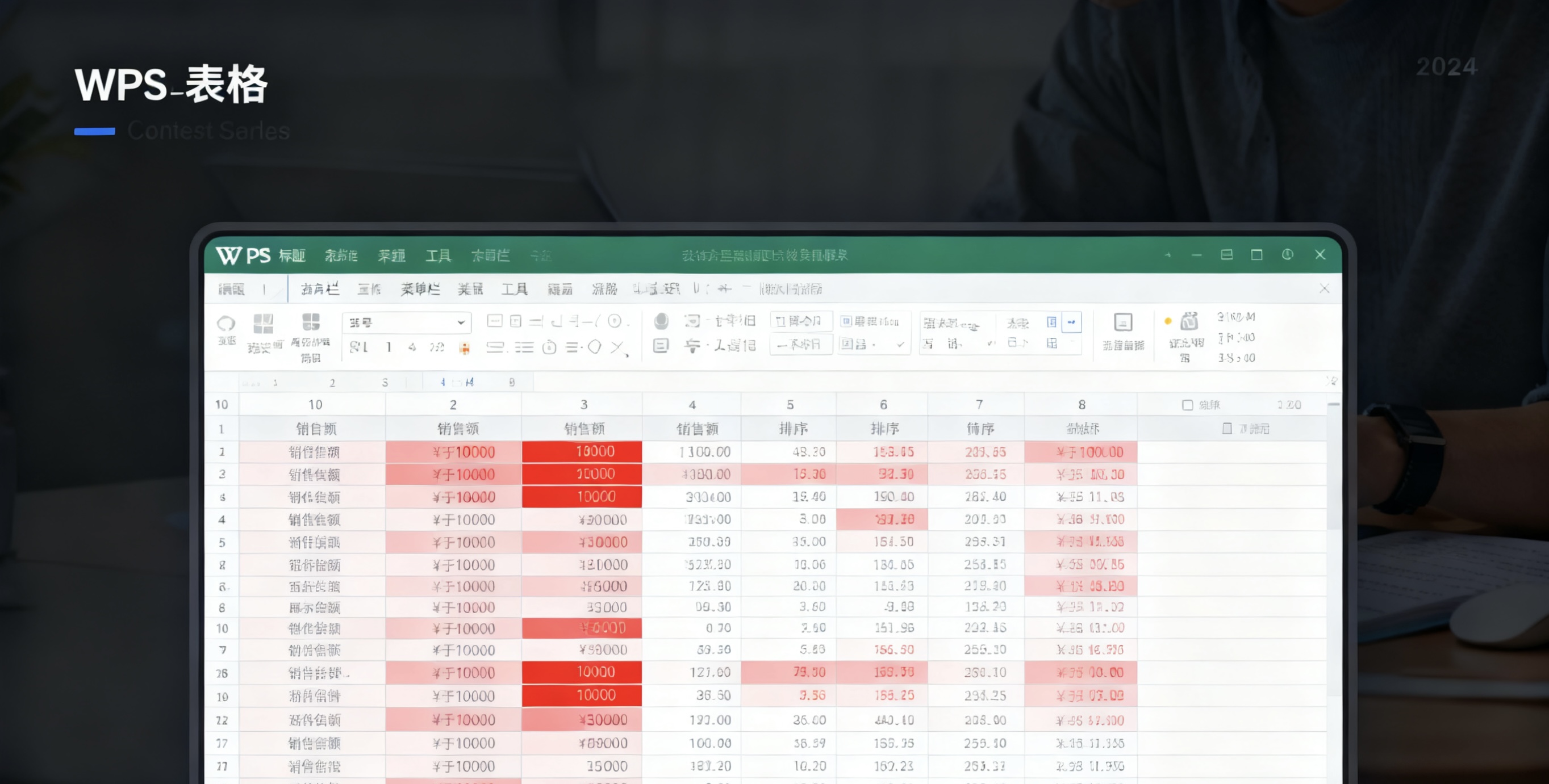Click the gray sphere icon in the ribbon
This screenshot has width=1549, height=784.
[x=661, y=321]
